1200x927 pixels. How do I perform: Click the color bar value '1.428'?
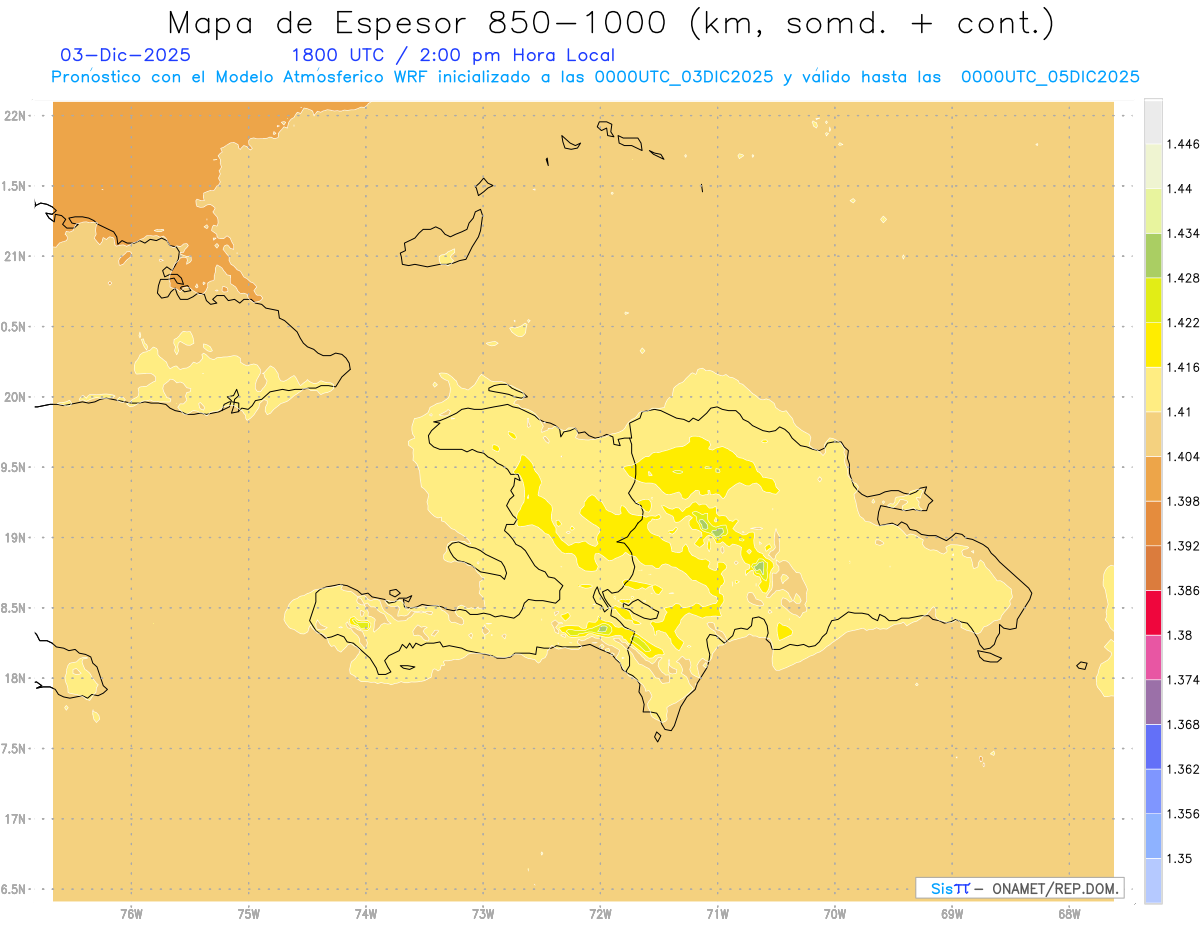click(x=1182, y=278)
